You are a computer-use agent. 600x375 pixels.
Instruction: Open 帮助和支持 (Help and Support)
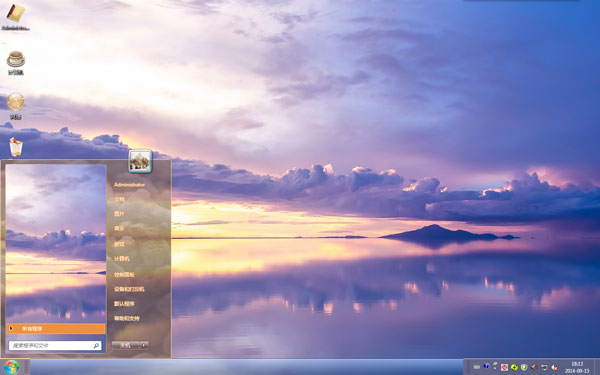pos(127,318)
